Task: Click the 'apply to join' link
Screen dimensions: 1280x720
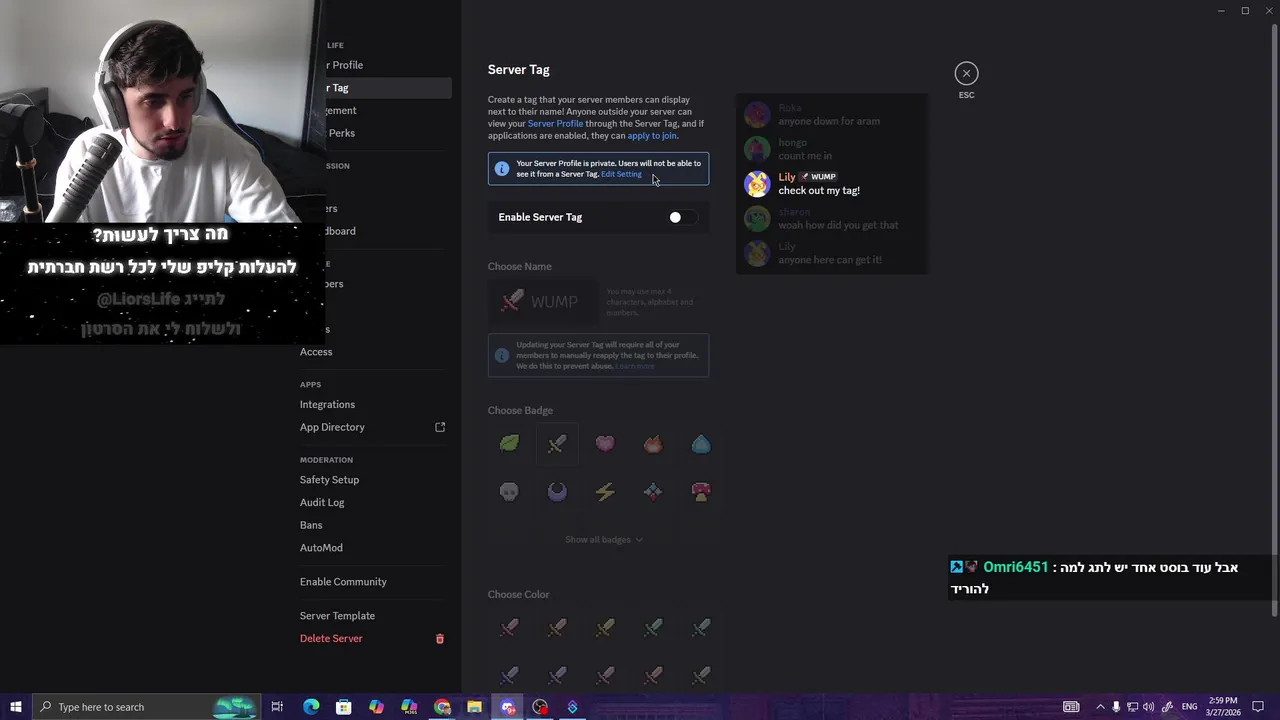Action: (x=652, y=136)
